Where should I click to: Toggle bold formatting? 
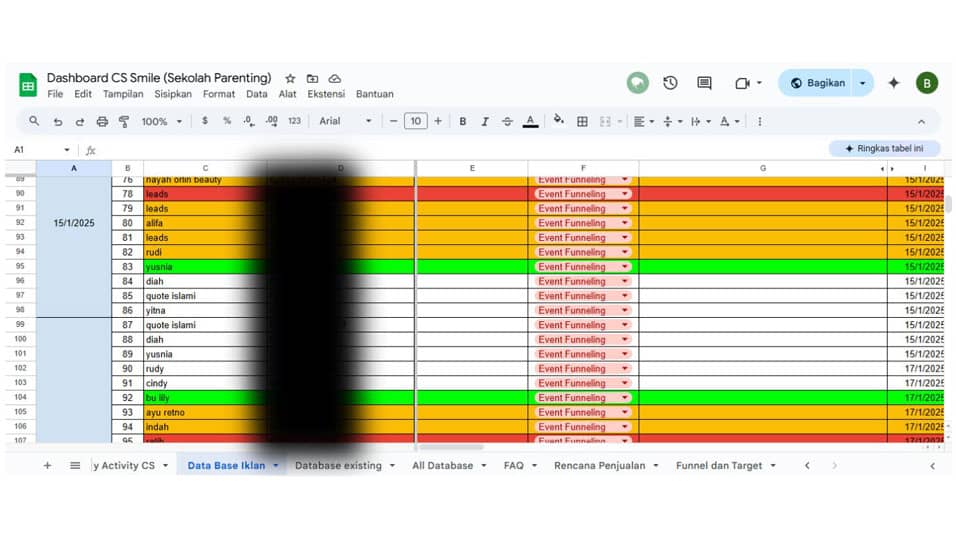(x=462, y=121)
